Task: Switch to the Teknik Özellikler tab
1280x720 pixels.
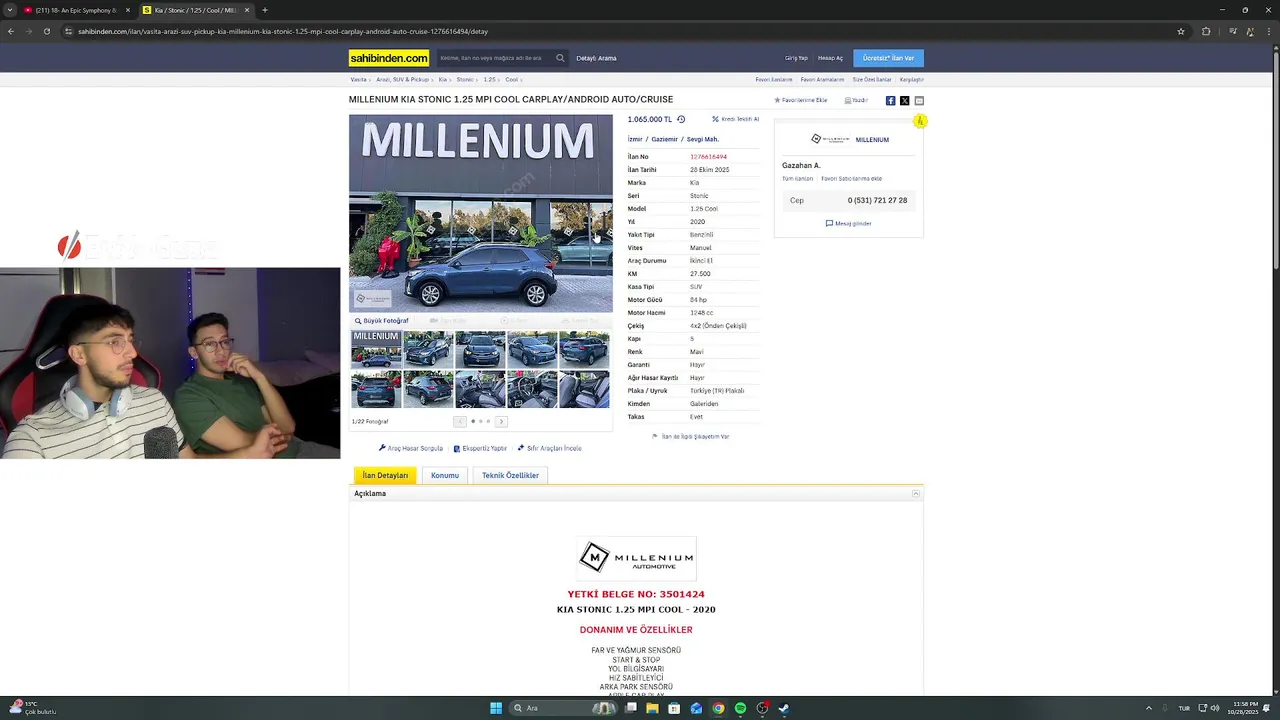Action: (x=510, y=475)
